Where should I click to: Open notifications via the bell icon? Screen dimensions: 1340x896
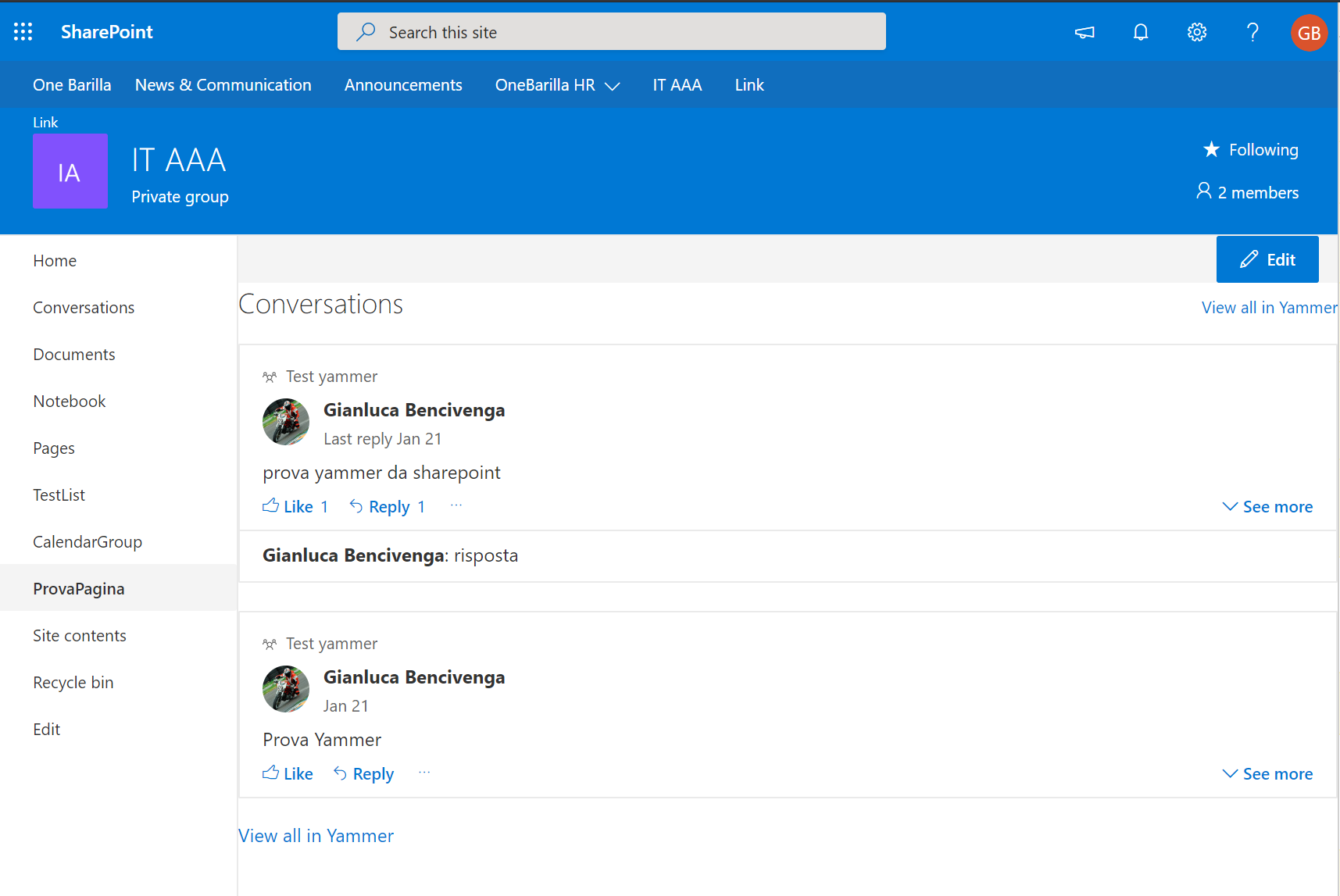(x=1140, y=32)
